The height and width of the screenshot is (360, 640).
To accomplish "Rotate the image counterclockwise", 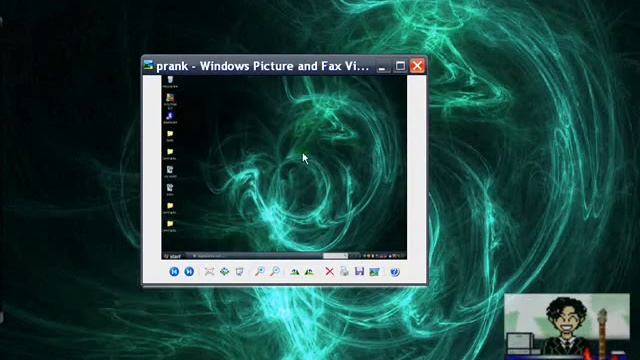I will click(309, 271).
